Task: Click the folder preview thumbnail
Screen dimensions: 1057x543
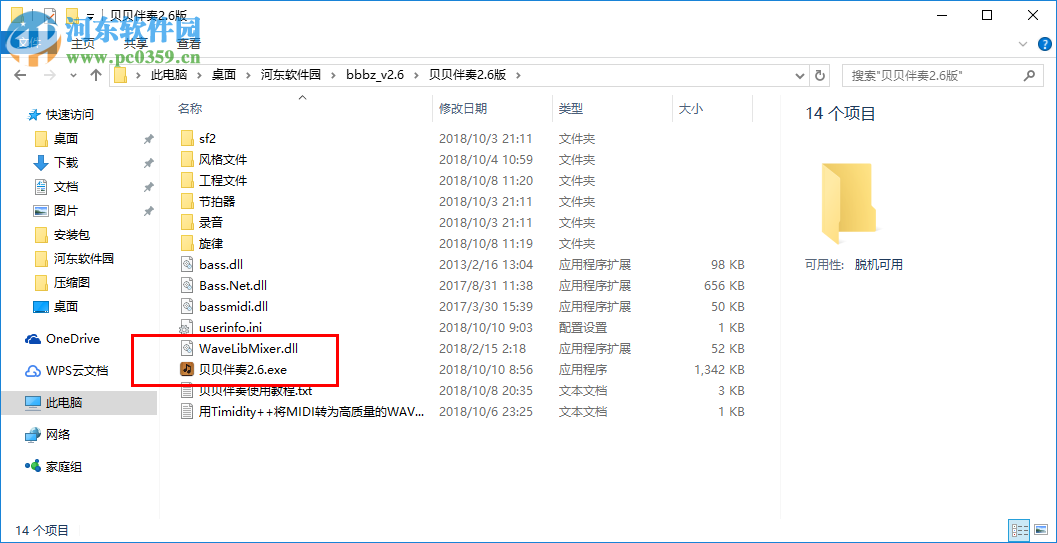Action: [848, 203]
